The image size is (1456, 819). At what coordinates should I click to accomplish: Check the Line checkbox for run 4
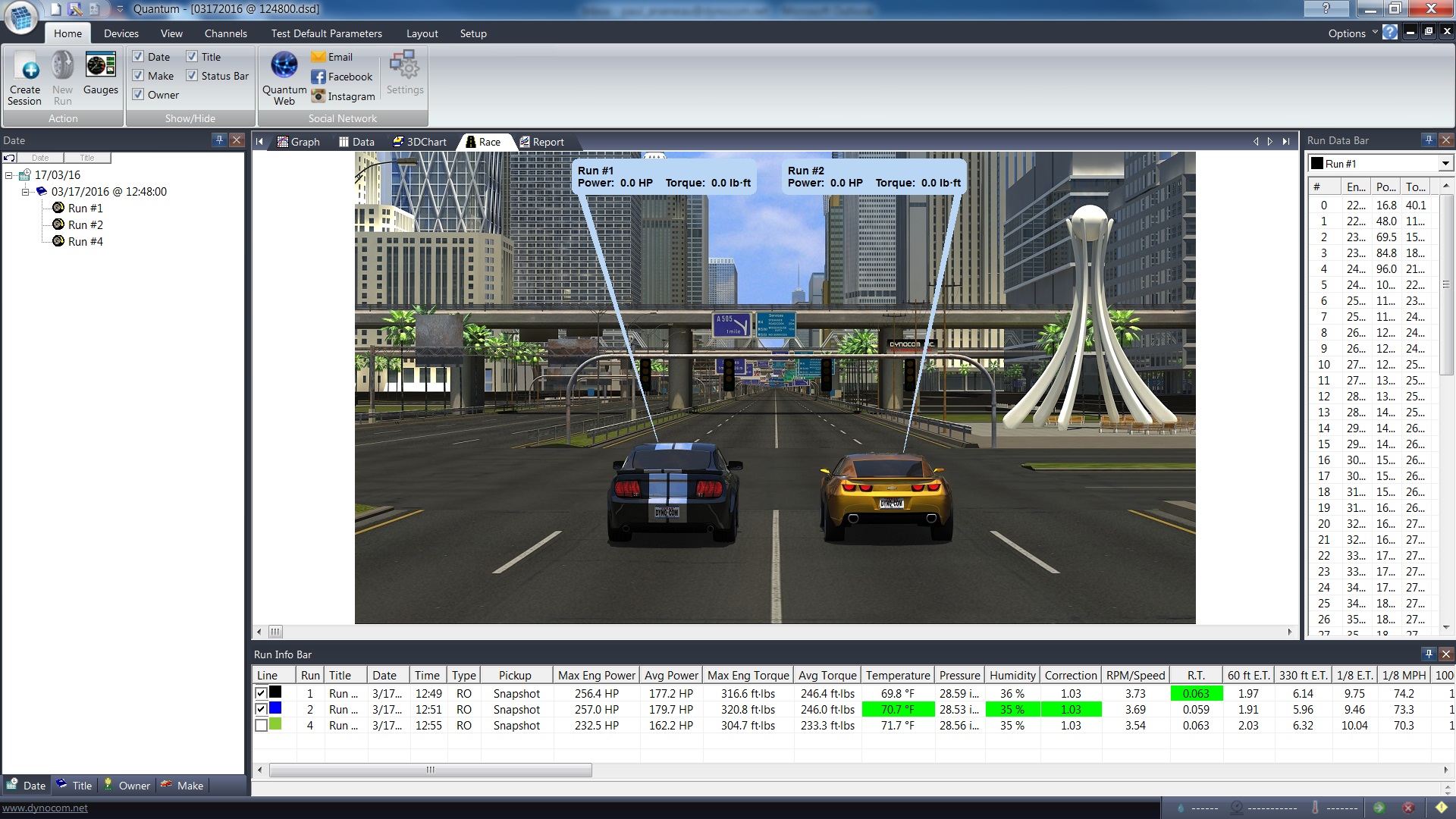[261, 725]
